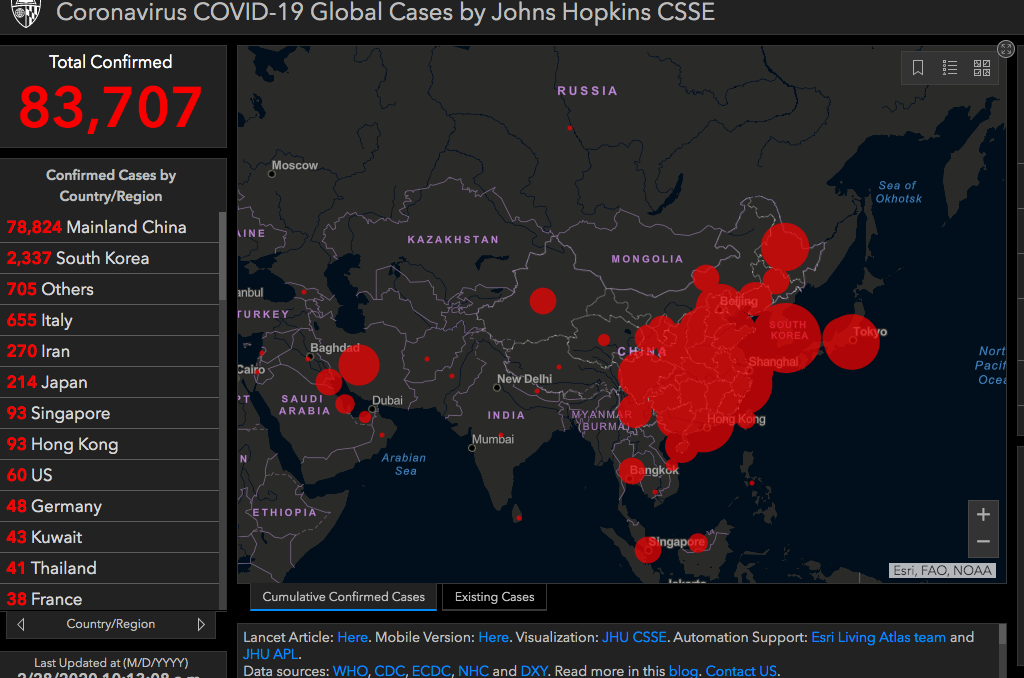Viewport: 1024px width, 678px height.
Task: Select the 60 US row
Action: [110, 476]
